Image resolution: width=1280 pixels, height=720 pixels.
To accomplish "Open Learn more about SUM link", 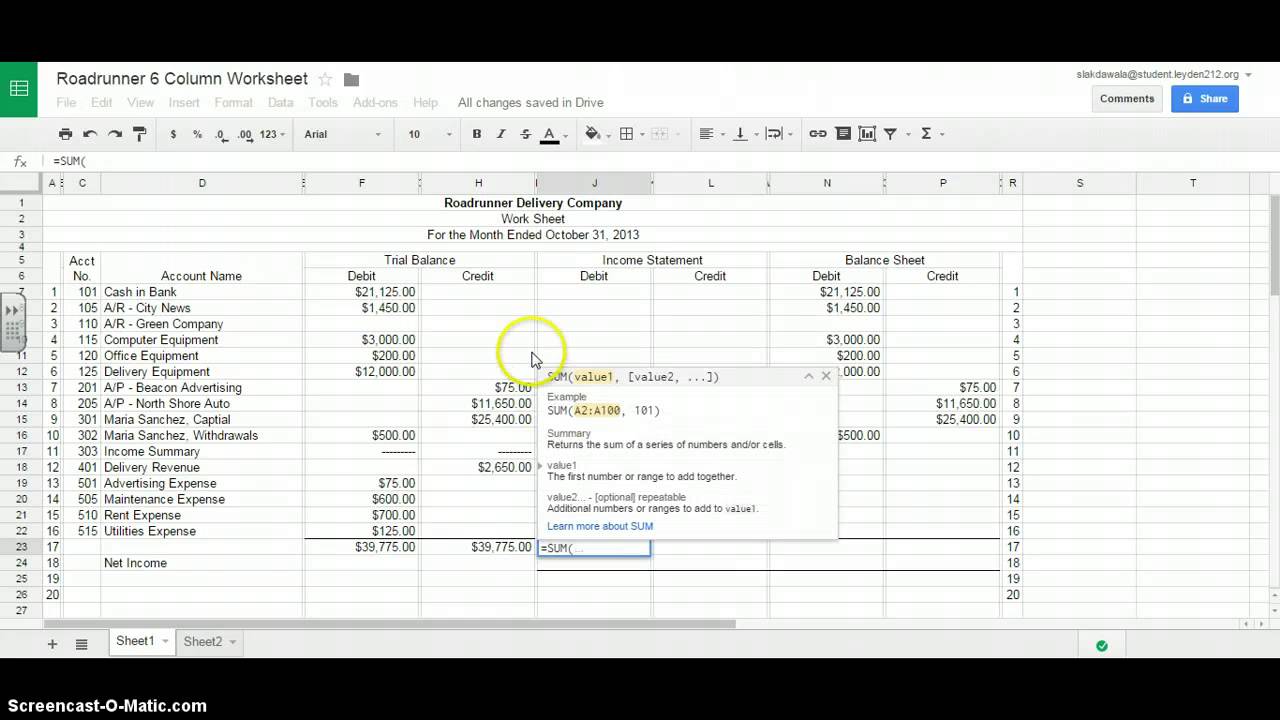I will point(600,526).
